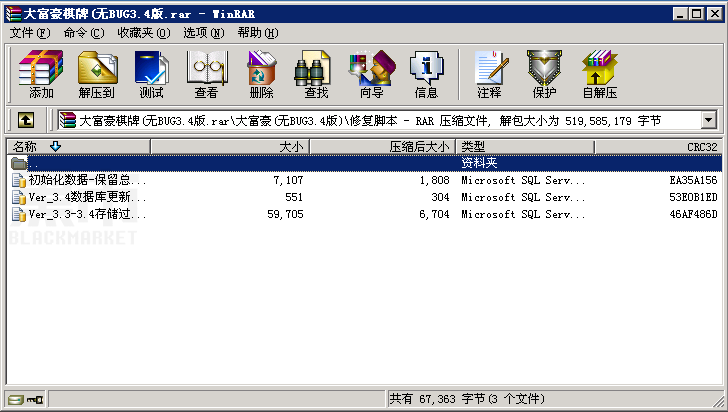This screenshot has height=412, width=728.
Task: Expand the address path dropdown arrow
Action: [708, 120]
